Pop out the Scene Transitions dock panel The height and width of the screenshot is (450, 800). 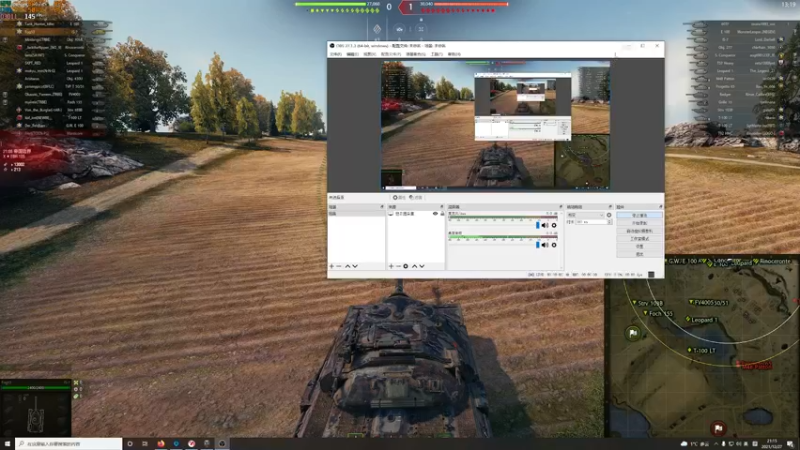point(610,207)
